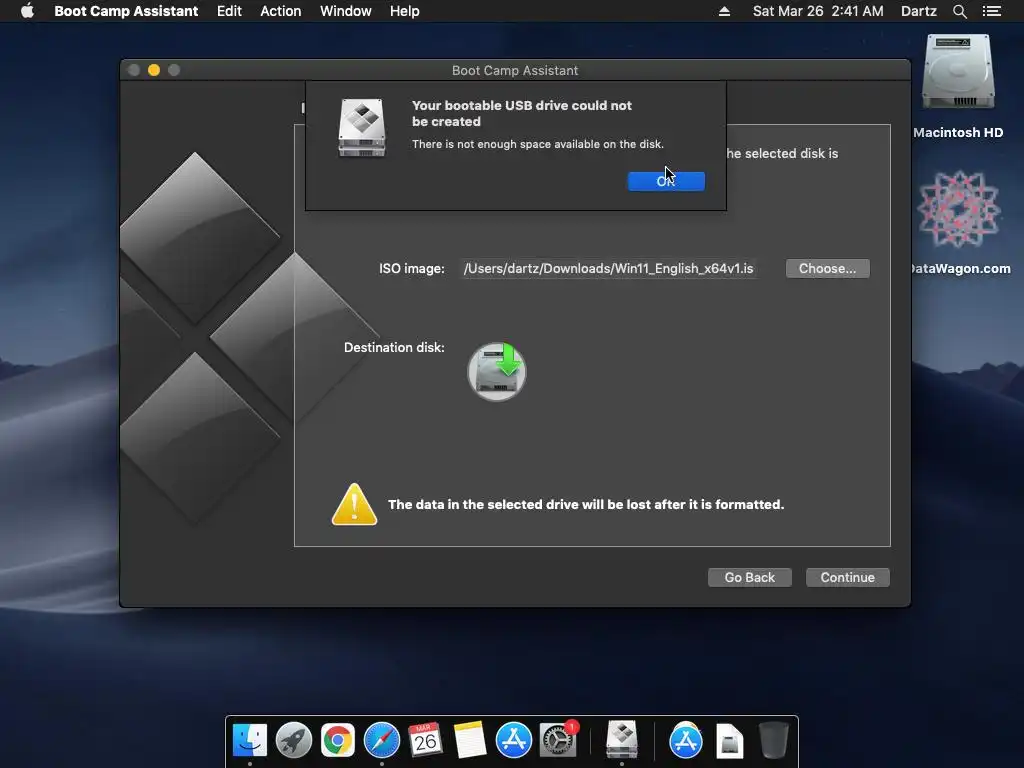Click the ISO image path field
Viewport: 1024px width, 768px height.
click(609, 268)
